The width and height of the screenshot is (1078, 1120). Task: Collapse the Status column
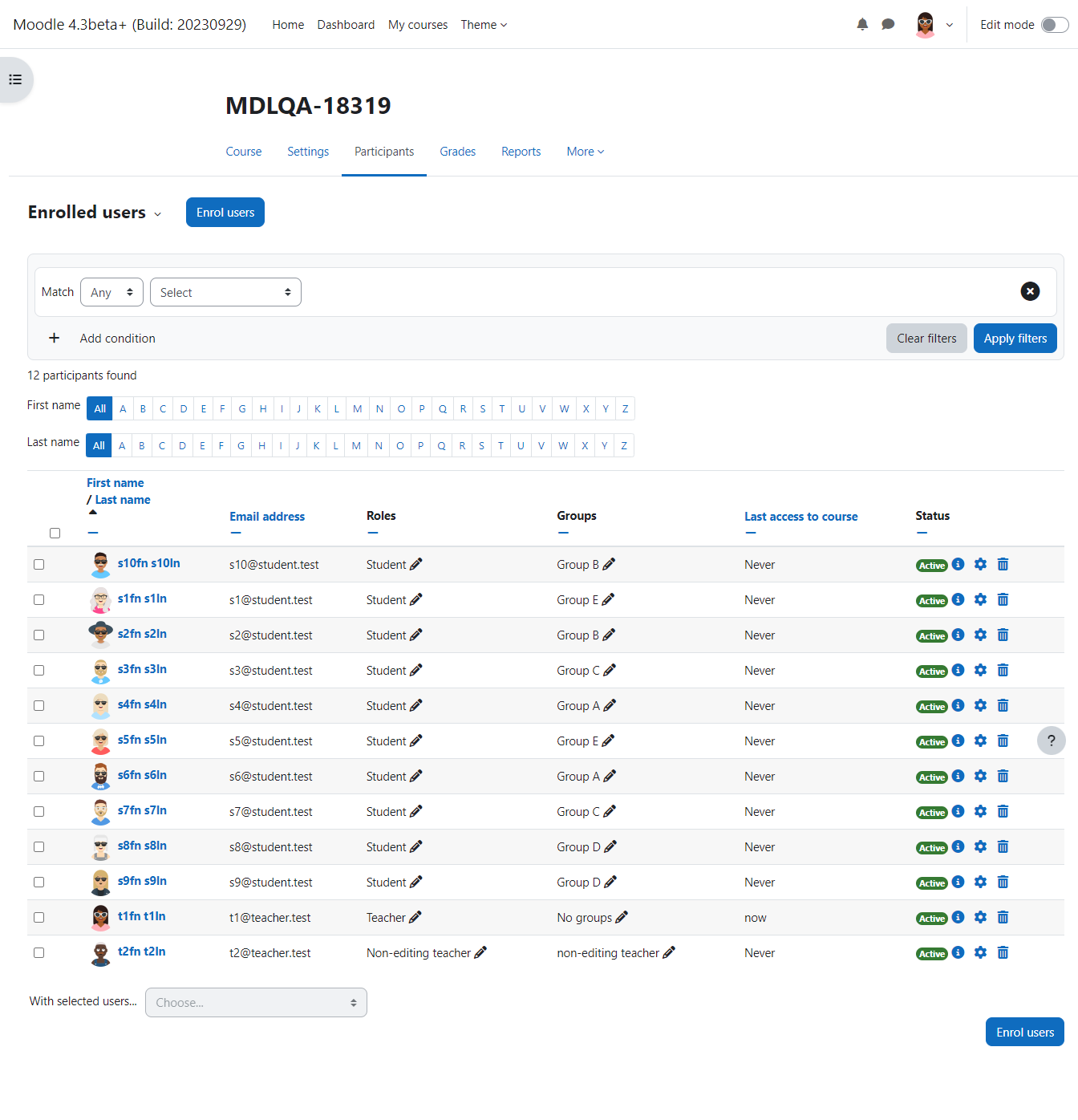point(922,533)
